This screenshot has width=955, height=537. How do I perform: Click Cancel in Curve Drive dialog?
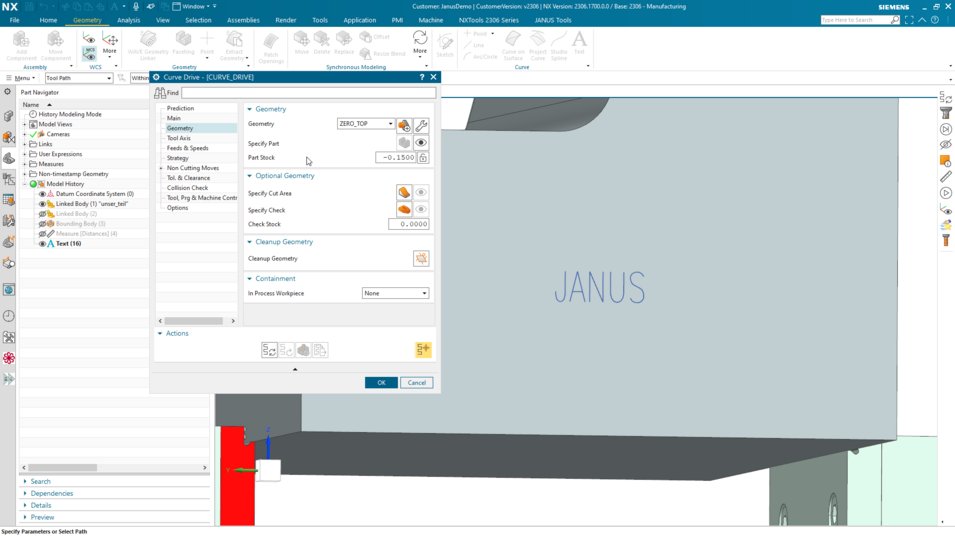point(417,383)
